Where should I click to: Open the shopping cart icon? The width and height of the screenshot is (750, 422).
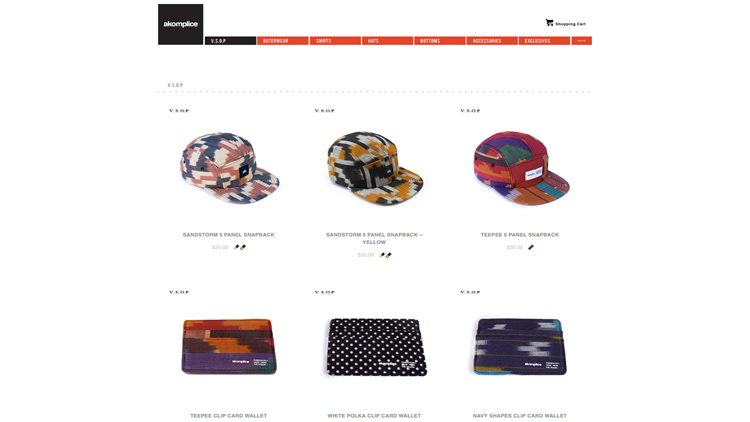point(549,22)
